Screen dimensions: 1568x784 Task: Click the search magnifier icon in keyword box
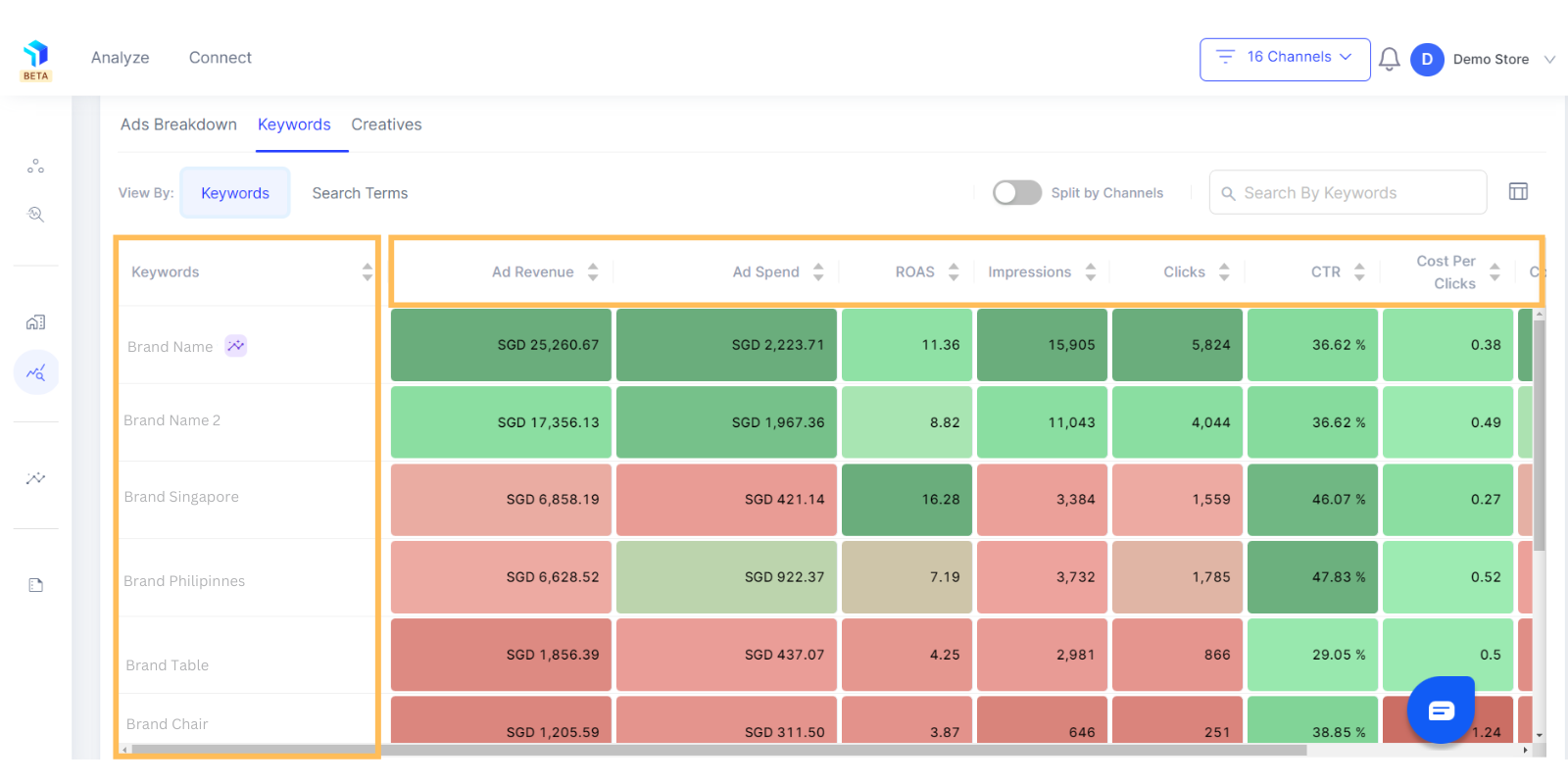pyautogui.click(x=1228, y=194)
